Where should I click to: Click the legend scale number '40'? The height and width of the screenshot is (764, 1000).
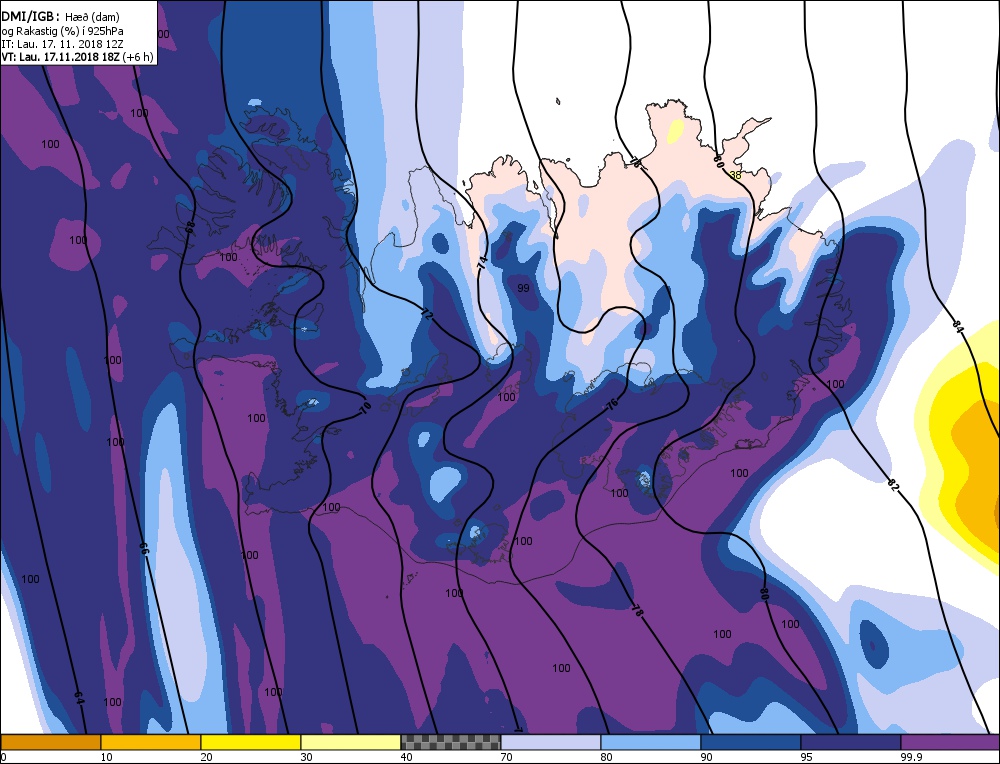tap(406, 757)
